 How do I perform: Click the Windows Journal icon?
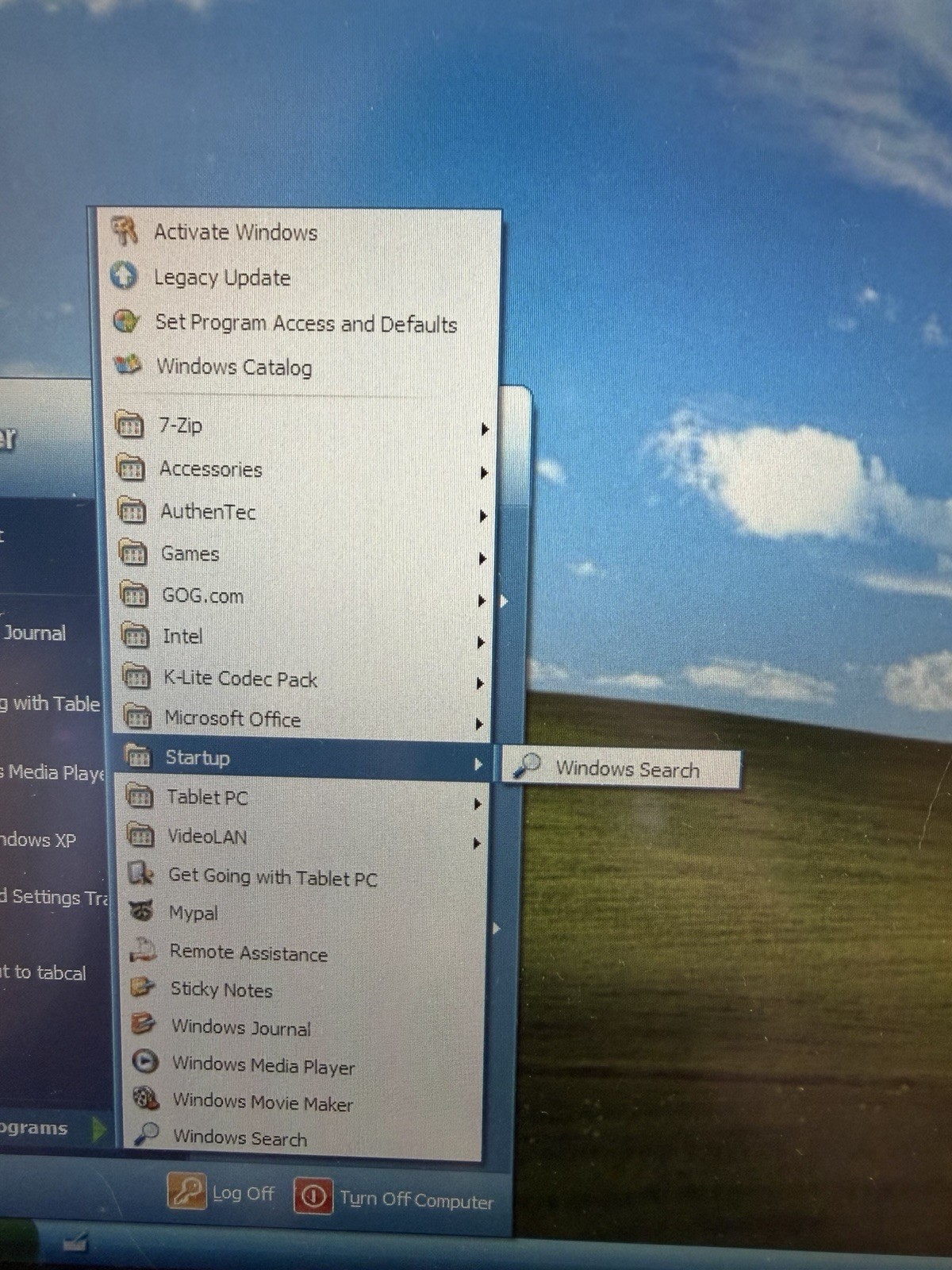tap(144, 1024)
